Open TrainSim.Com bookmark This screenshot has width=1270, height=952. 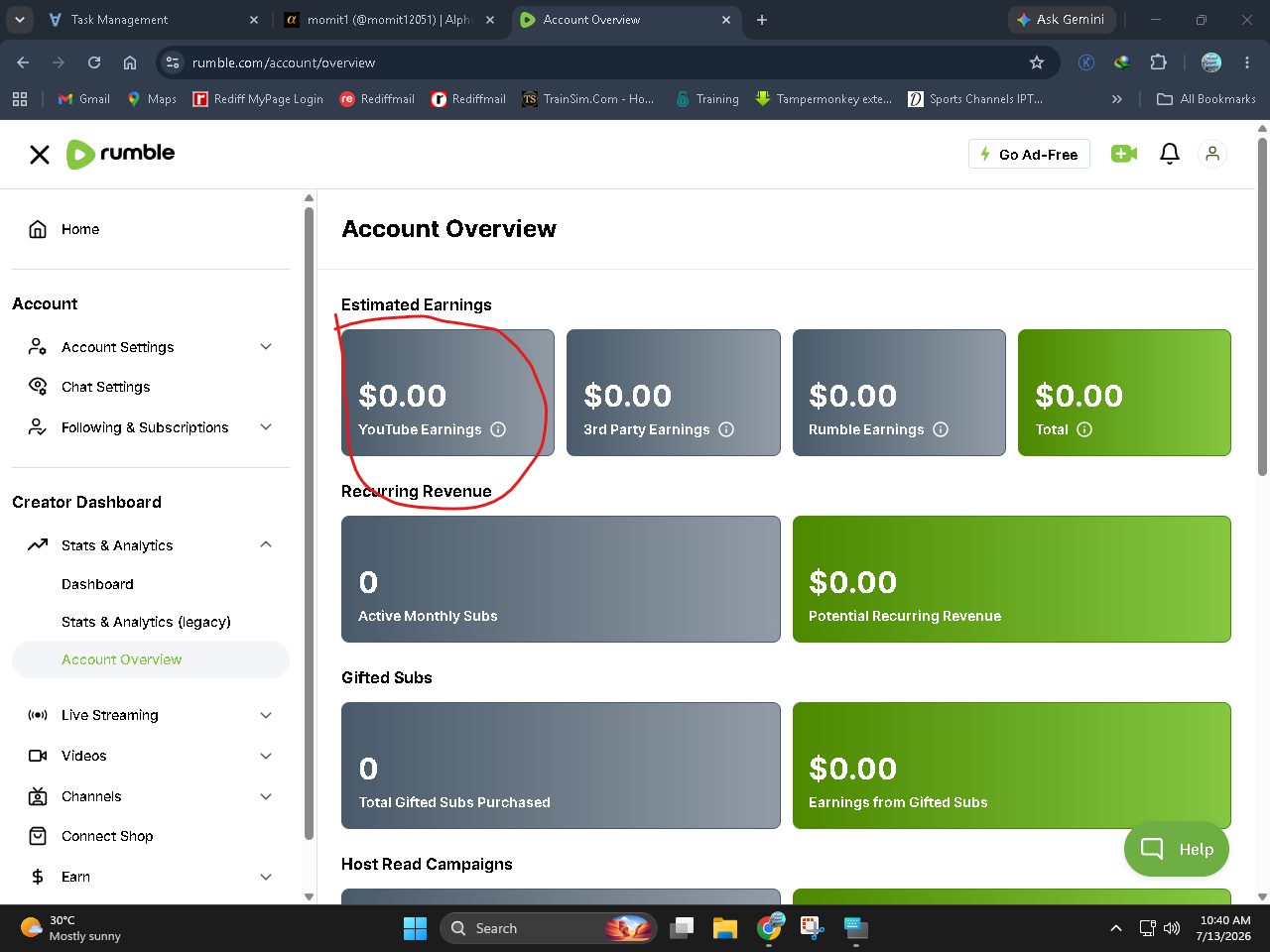tap(588, 99)
